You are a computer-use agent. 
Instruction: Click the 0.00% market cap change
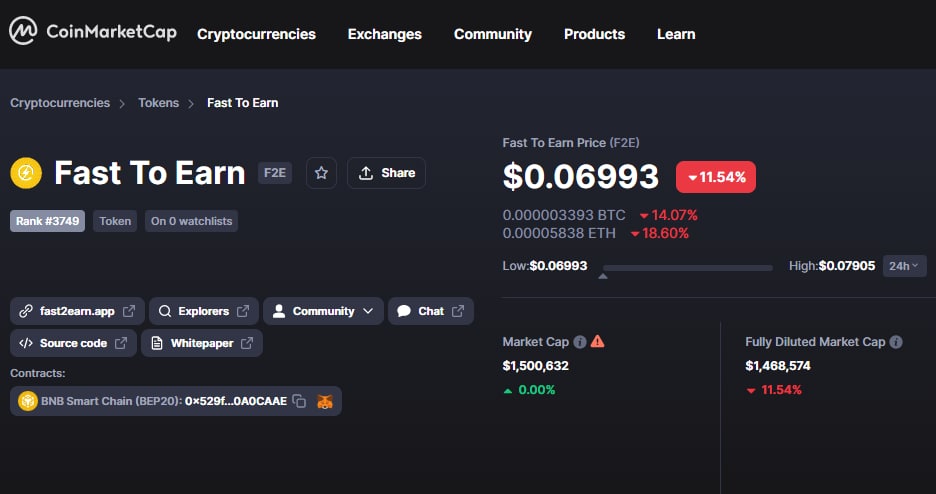tap(529, 390)
